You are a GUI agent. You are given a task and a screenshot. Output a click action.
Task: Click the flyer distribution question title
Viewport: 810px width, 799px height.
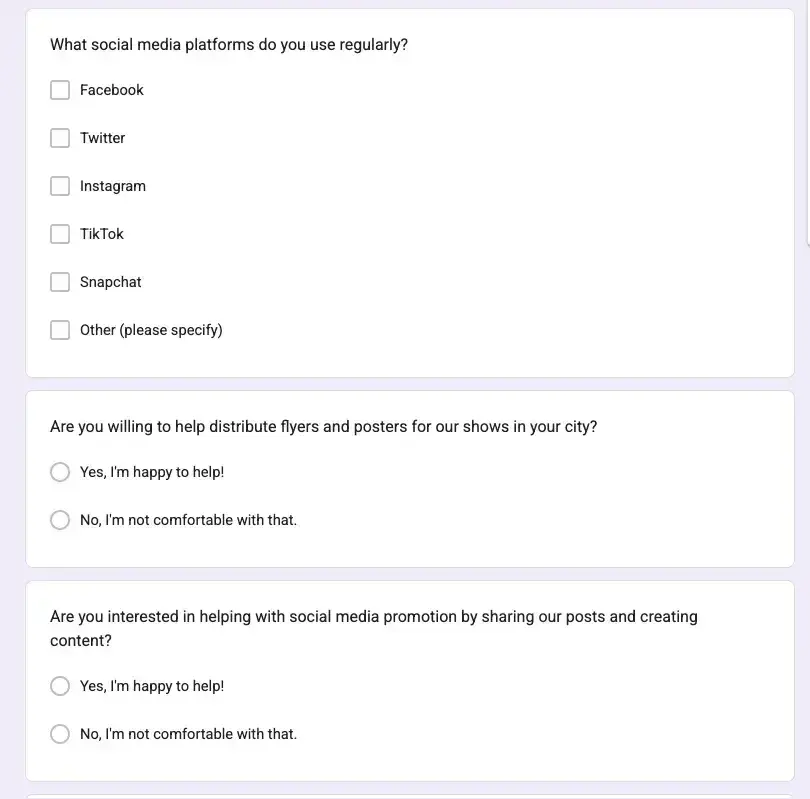point(323,426)
